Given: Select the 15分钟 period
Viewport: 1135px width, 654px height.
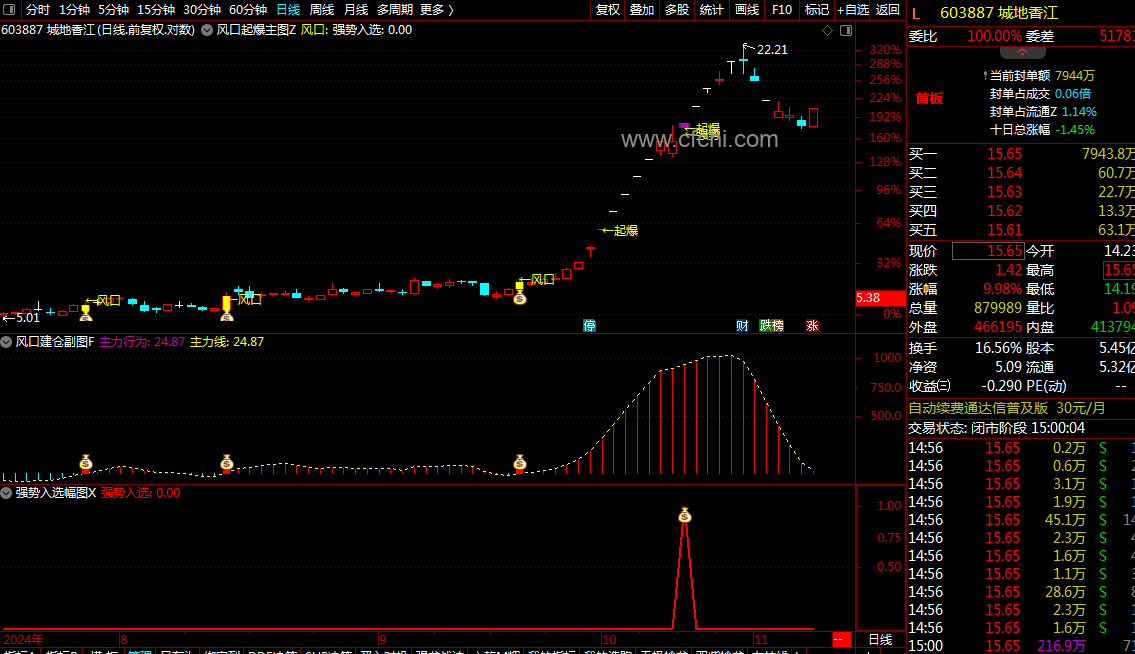Looking at the screenshot, I should 156,9.
